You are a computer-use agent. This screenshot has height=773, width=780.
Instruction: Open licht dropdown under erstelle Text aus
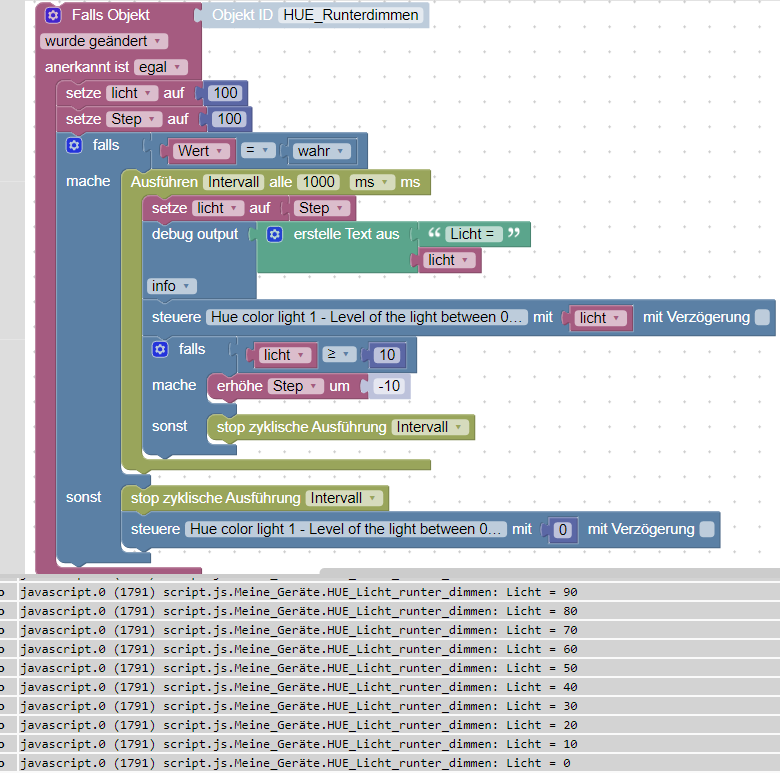tap(449, 261)
